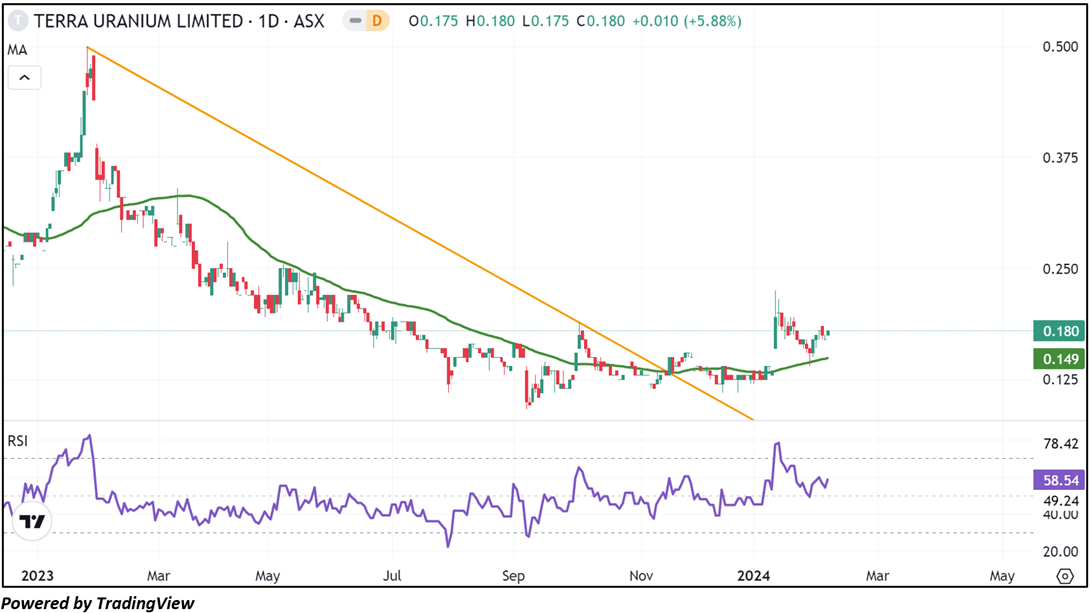Open chart settings hexagon icon
The height and width of the screenshot is (613, 1090).
click(1065, 576)
